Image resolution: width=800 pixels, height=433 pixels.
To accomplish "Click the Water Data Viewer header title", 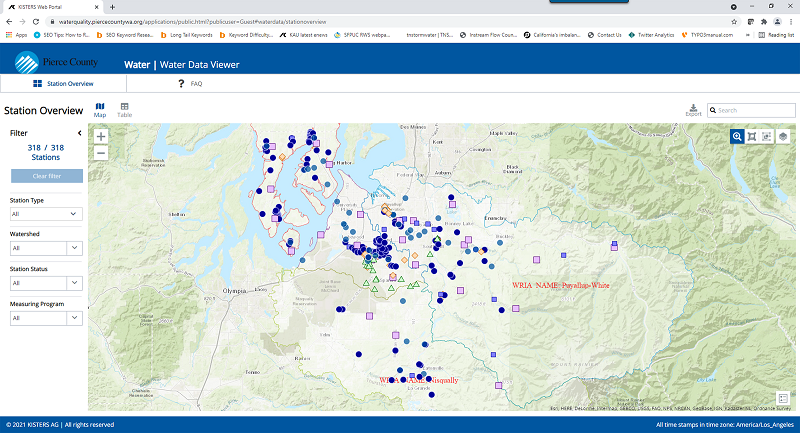I will 199,65.
